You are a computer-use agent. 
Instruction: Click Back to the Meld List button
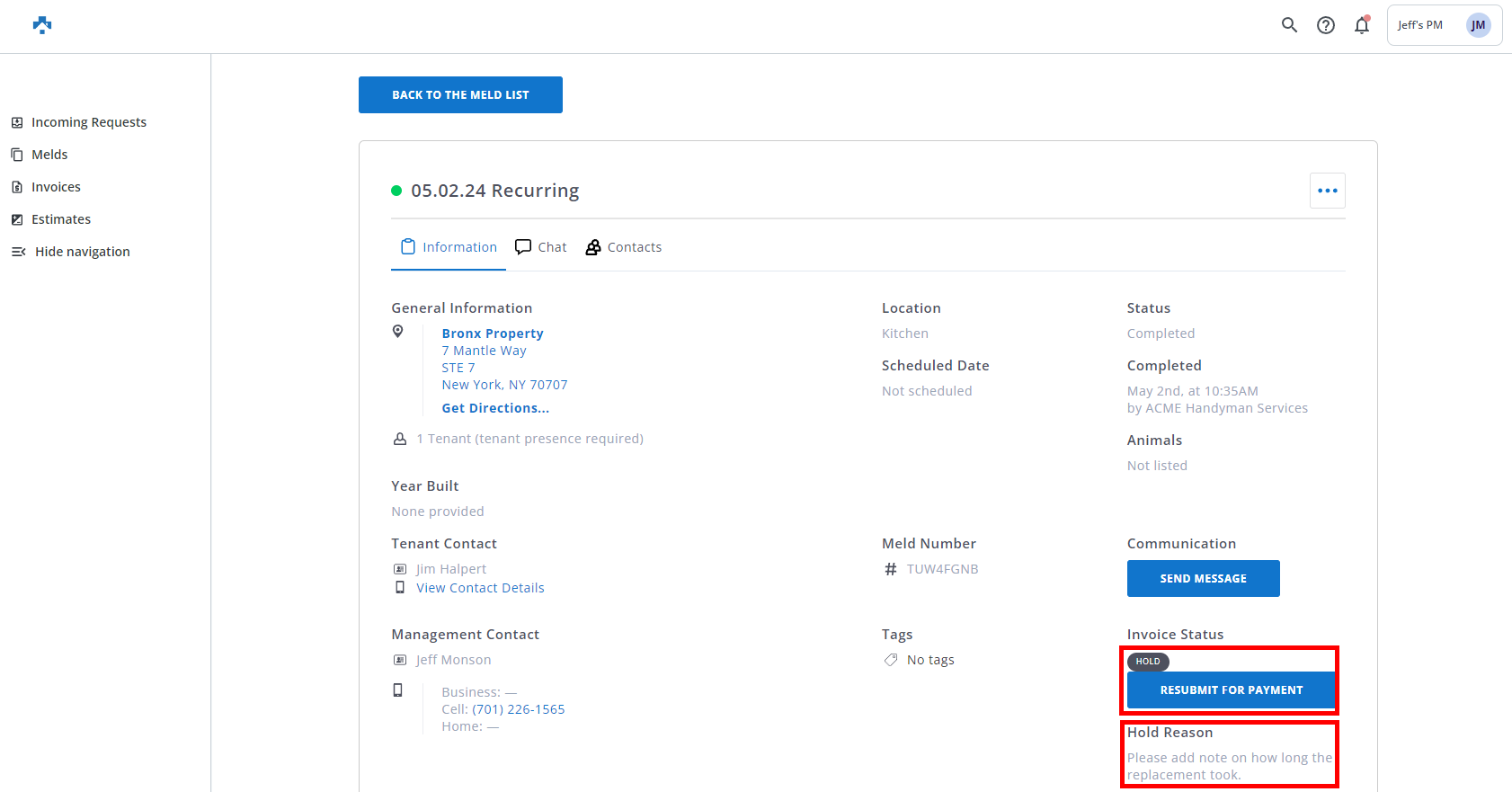click(x=460, y=95)
